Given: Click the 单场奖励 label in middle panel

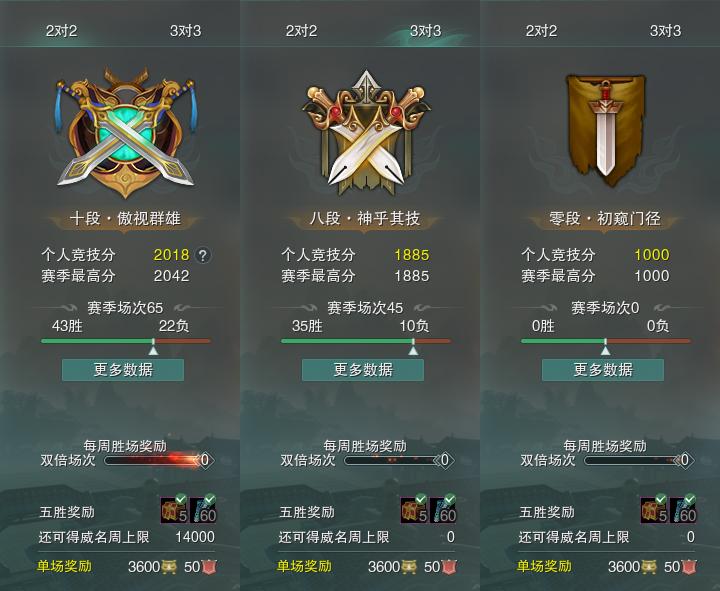Looking at the screenshot, I should pos(304,566).
